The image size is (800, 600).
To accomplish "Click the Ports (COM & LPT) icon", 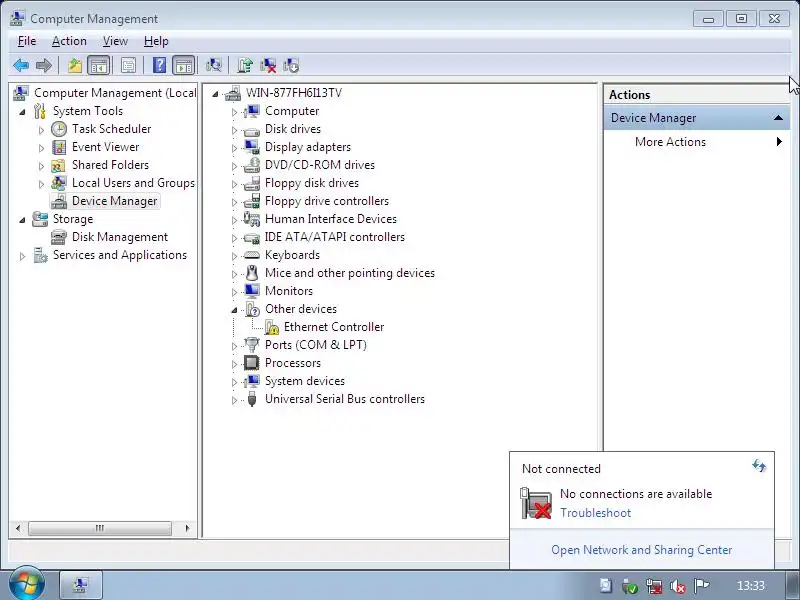I will coord(252,345).
